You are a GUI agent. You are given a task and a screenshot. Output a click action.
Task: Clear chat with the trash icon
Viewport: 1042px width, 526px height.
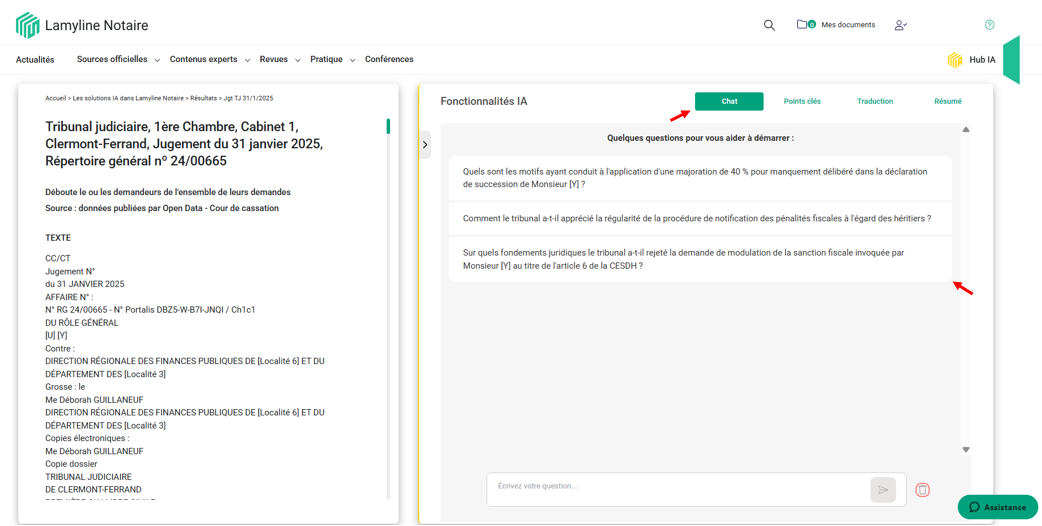coord(922,490)
